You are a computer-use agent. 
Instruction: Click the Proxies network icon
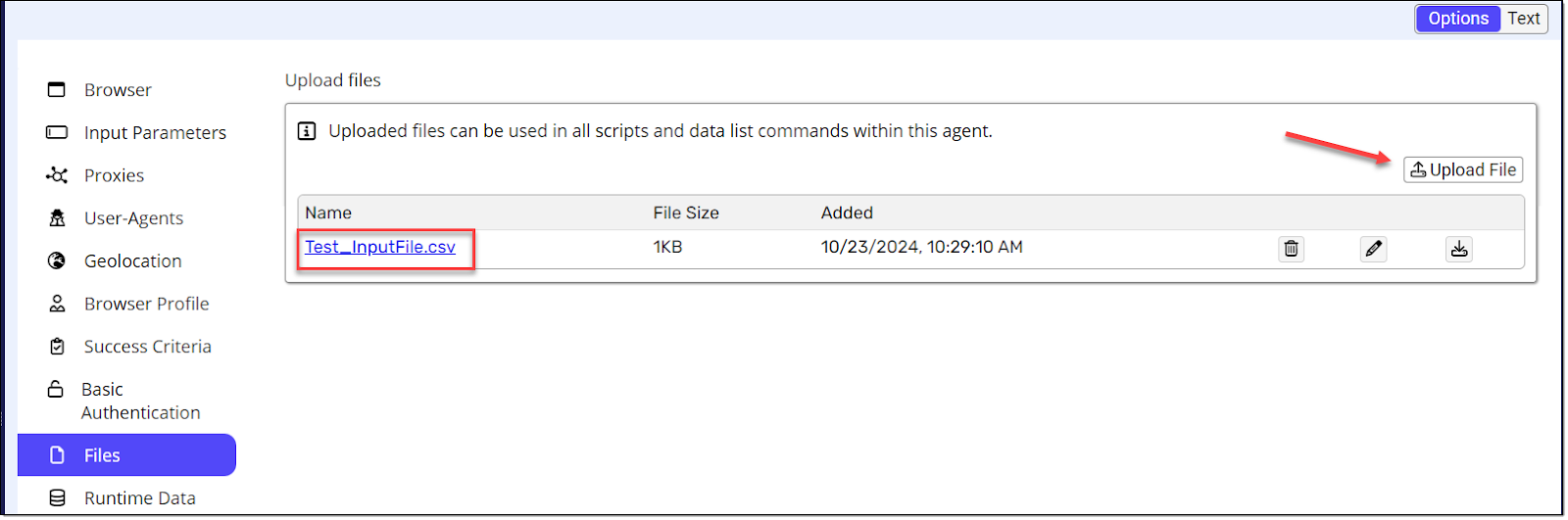[57, 175]
